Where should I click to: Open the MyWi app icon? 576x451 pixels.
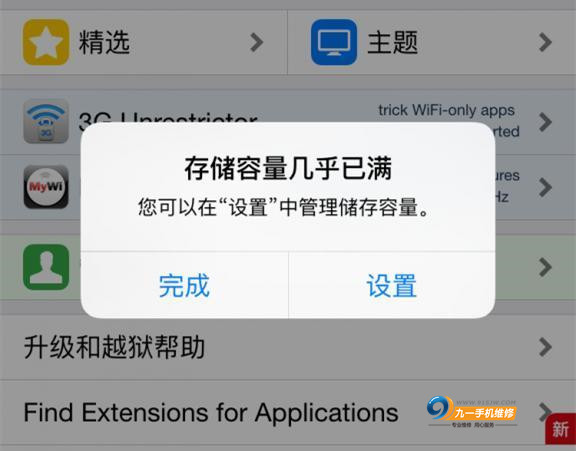coord(46,187)
